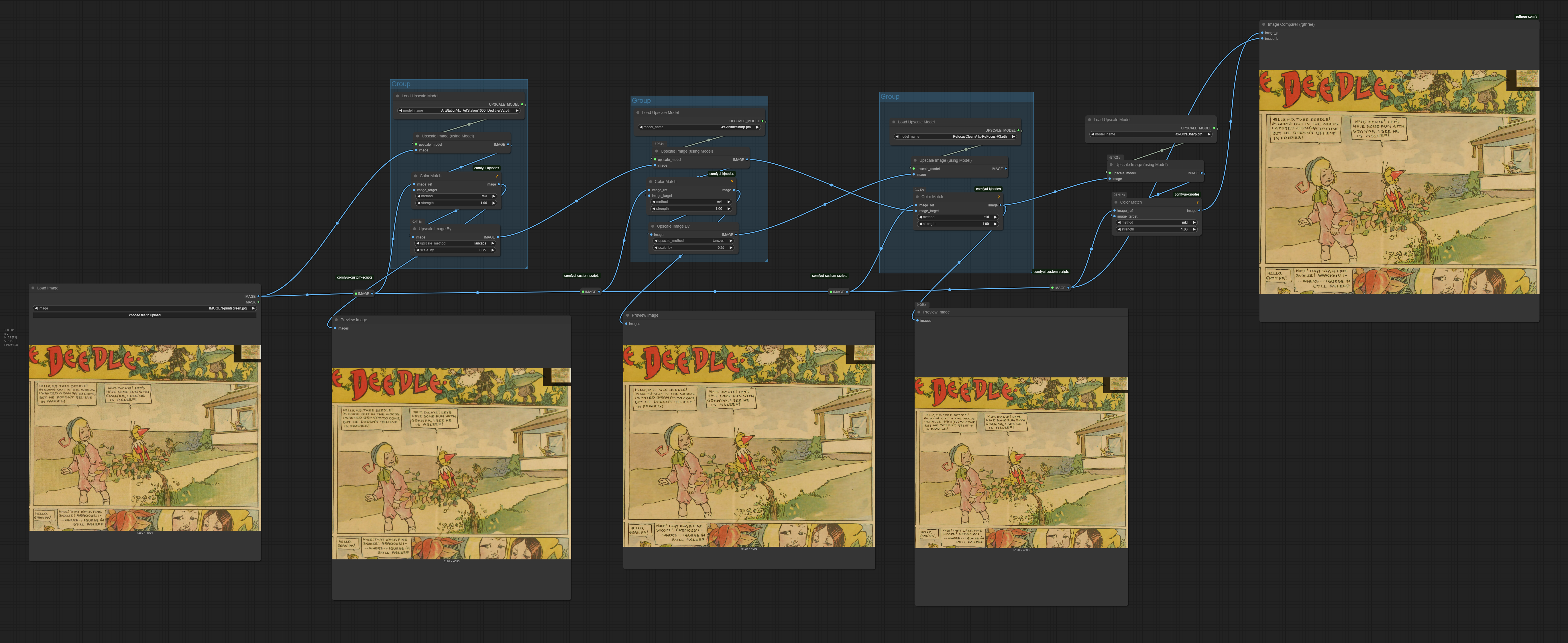Collapse the ReFocus Load Upscale Model node
Image resolution: width=1568 pixels, height=643 pixels.
(894, 122)
